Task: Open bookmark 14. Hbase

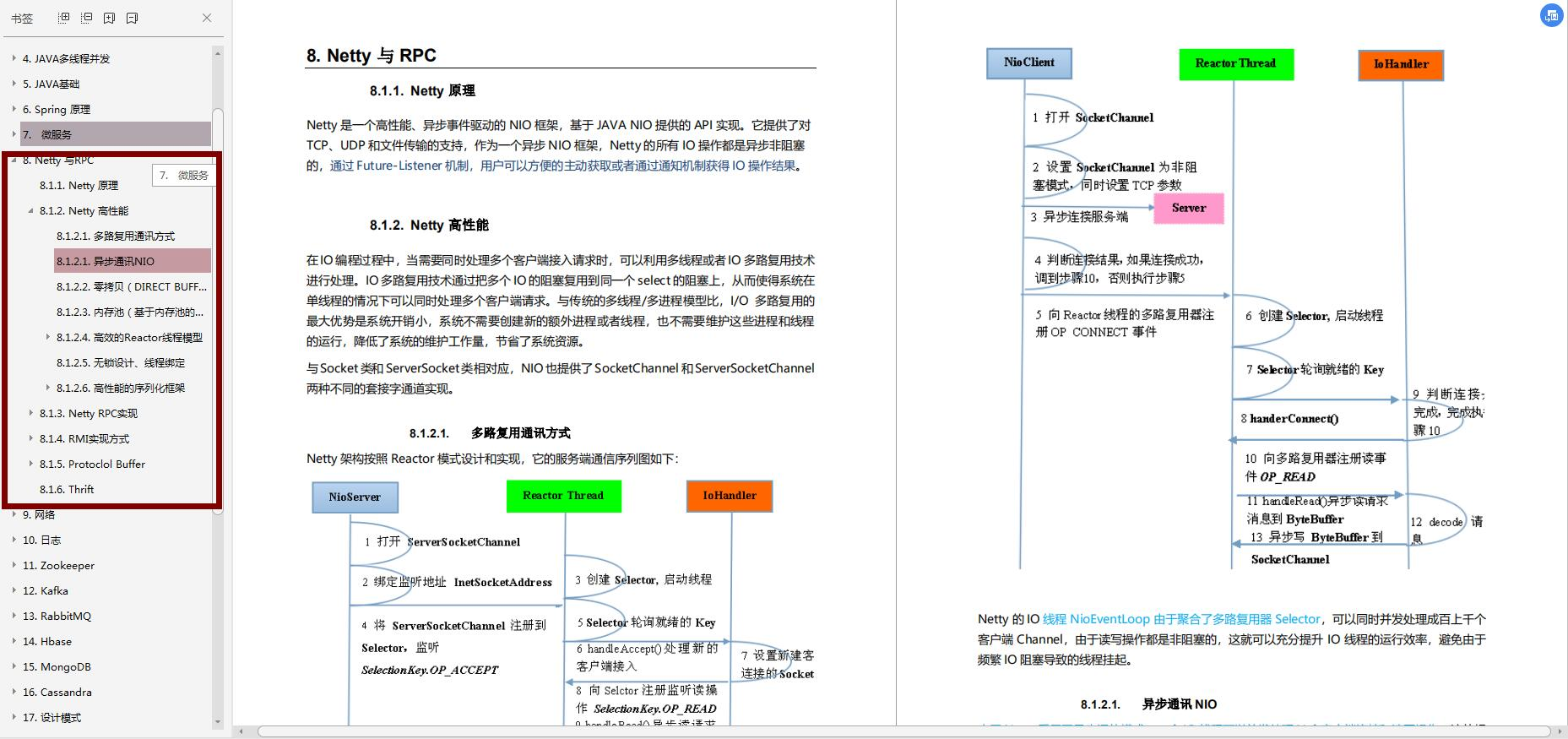Action: click(46, 641)
